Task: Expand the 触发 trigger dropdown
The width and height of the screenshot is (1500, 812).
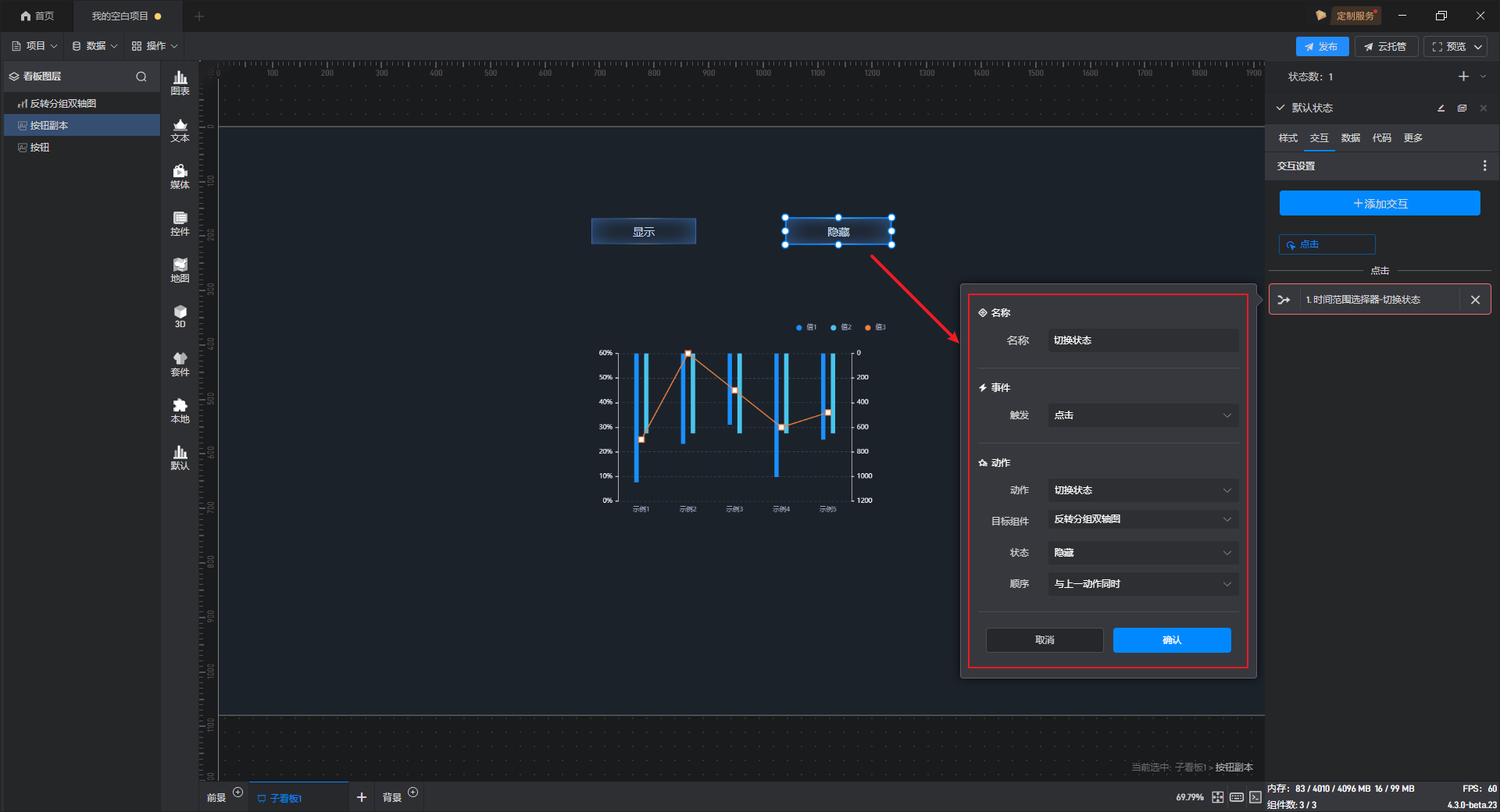Action: pos(1142,415)
